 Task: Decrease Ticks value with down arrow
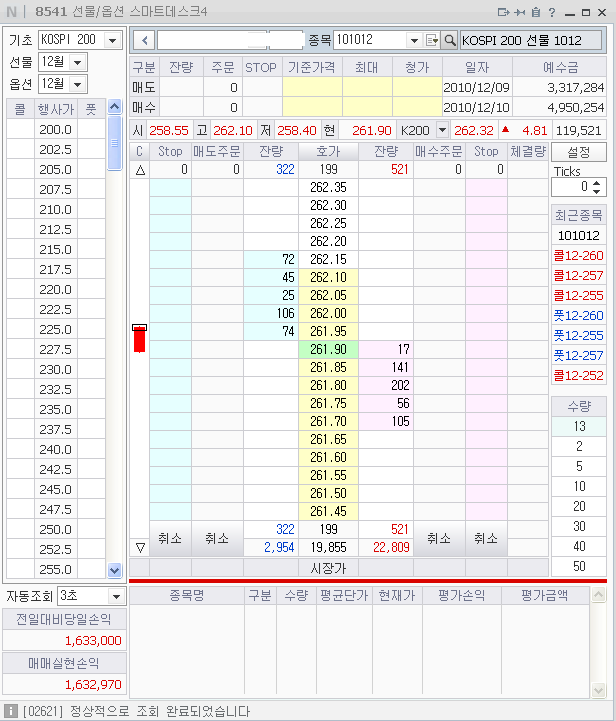pyautogui.click(x=596, y=191)
